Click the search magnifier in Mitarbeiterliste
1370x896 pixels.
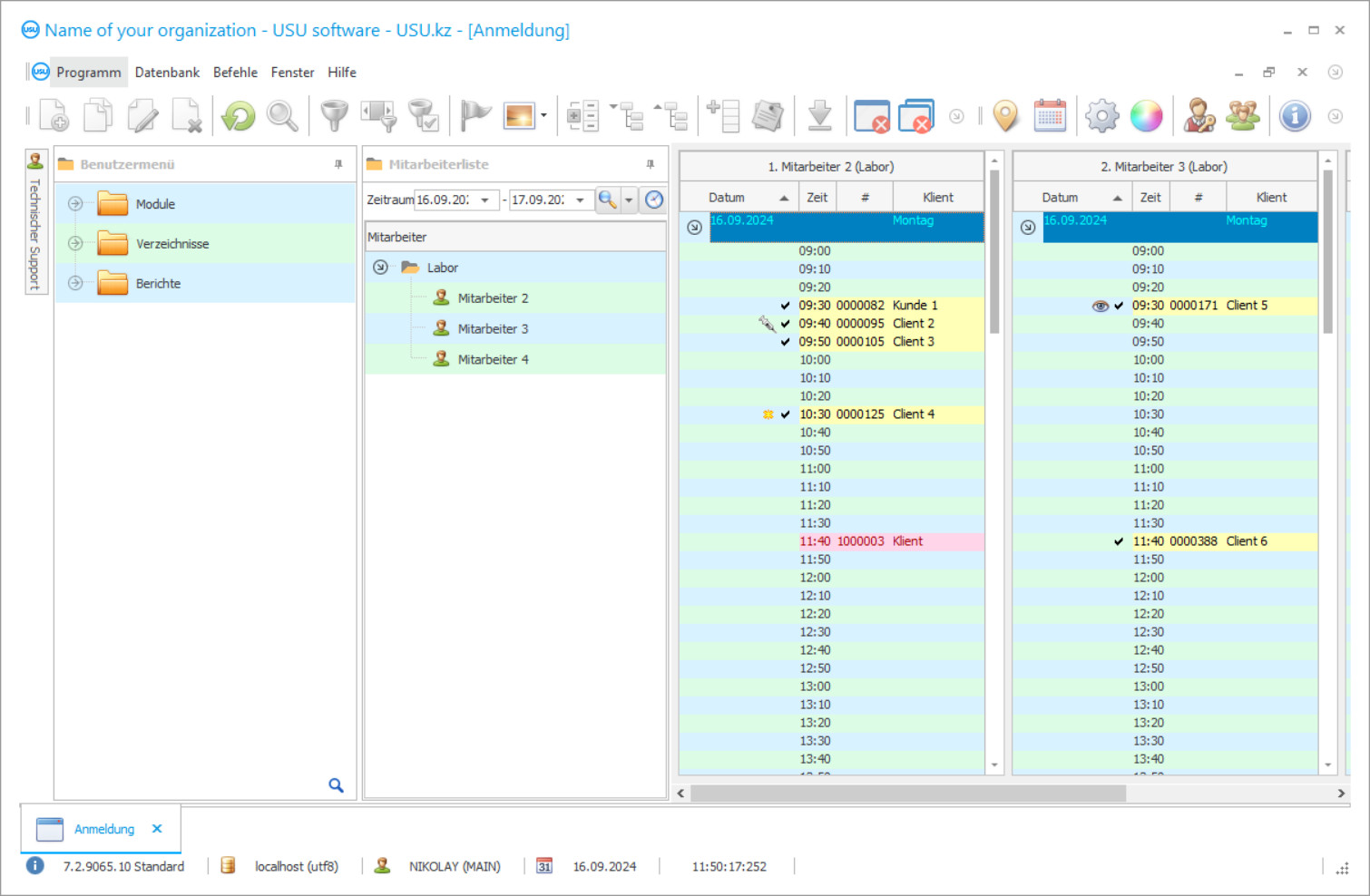607,200
